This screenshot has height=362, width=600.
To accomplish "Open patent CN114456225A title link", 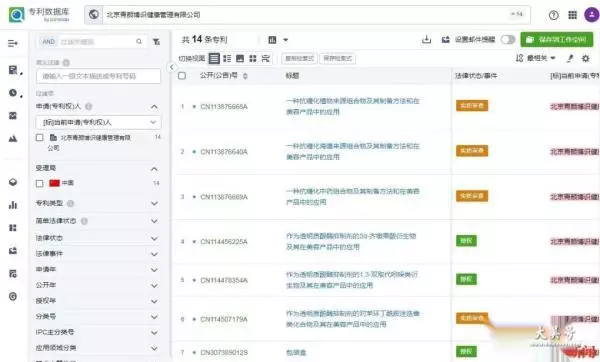I will pyautogui.click(x=351, y=241).
